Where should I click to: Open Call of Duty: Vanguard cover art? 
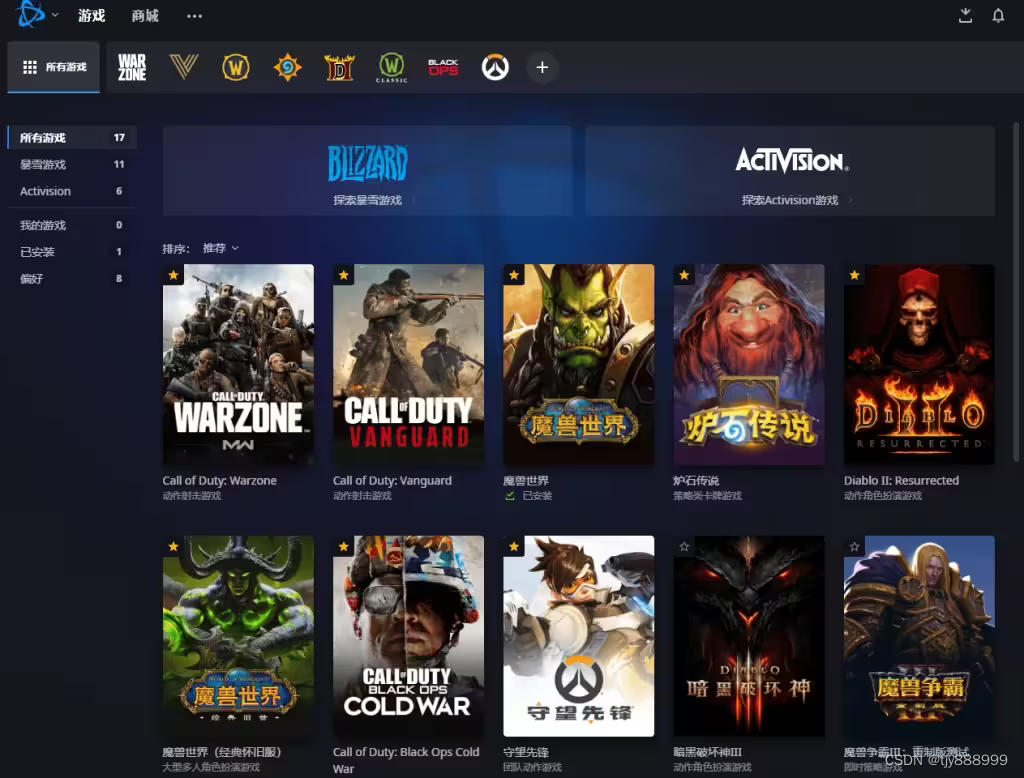click(x=409, y=365)
